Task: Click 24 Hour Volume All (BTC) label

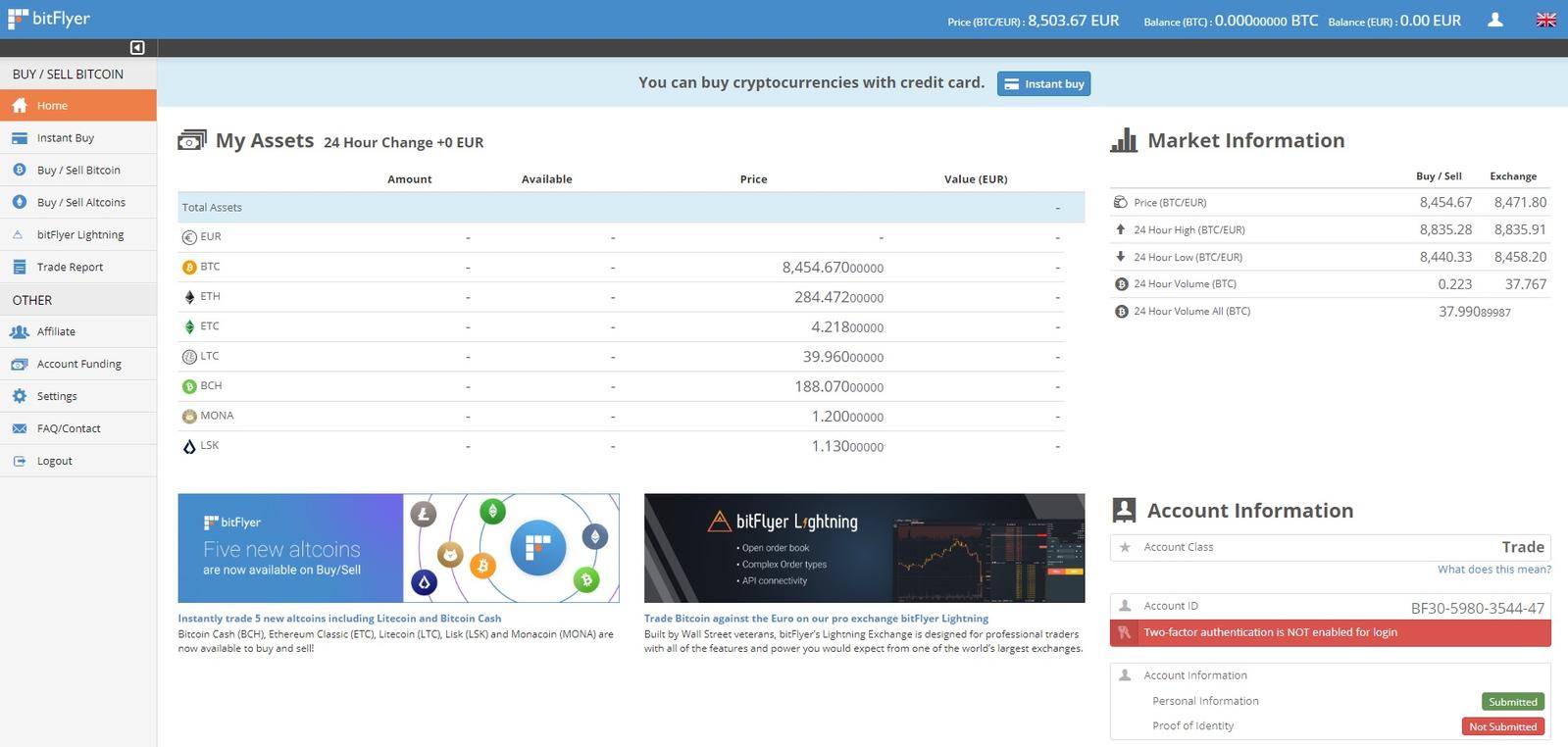Action: pyautogui.click(x=1191, y=312)
